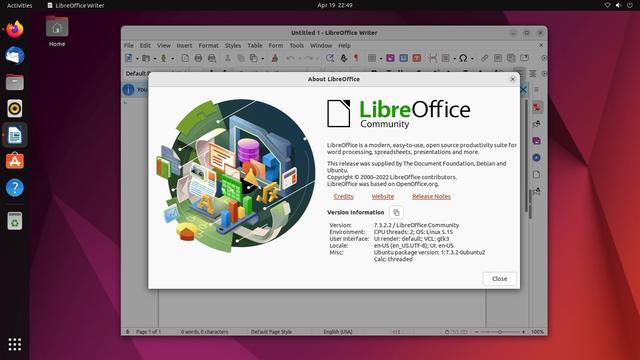Copy version information with the copy icon
The width and height of the screenshot is (640, 360).
click(x=396, y=213)
